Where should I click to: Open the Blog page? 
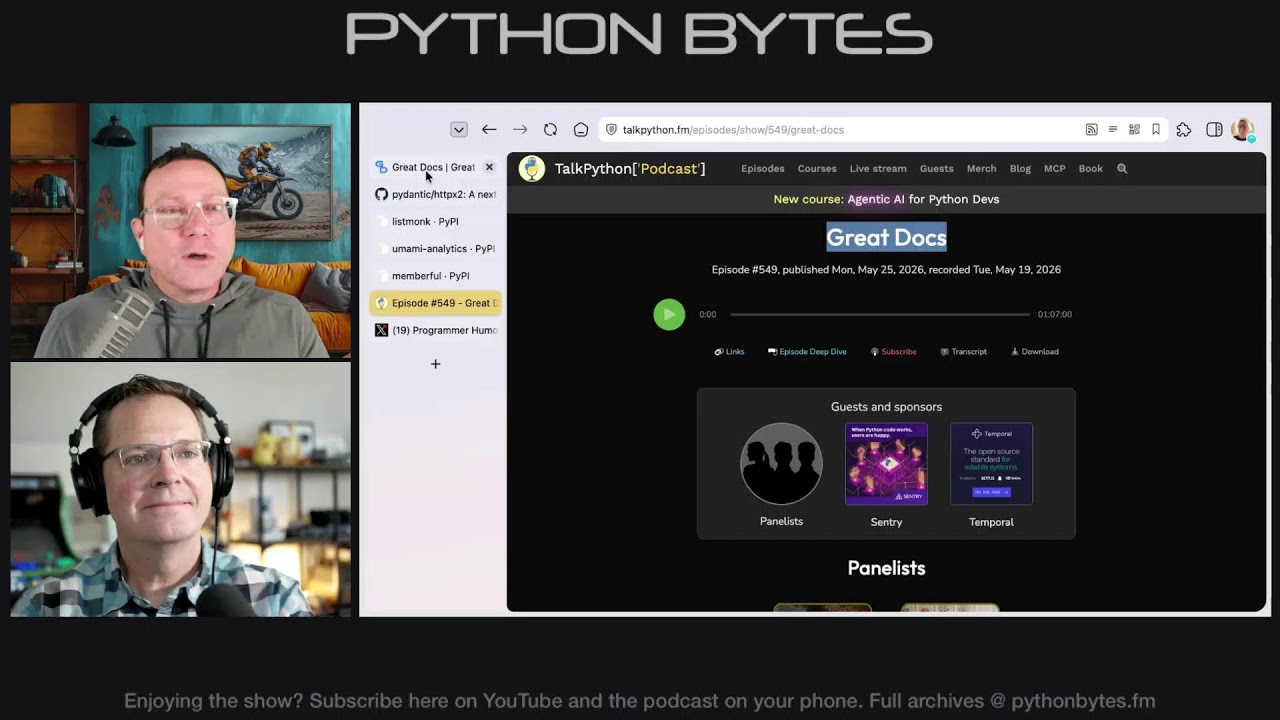tap(1020, 169)
